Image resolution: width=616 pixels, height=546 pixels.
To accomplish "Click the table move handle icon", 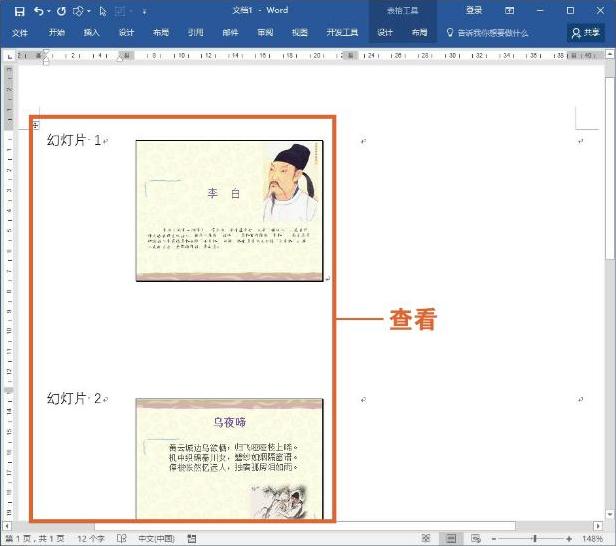I will (36, 125).
